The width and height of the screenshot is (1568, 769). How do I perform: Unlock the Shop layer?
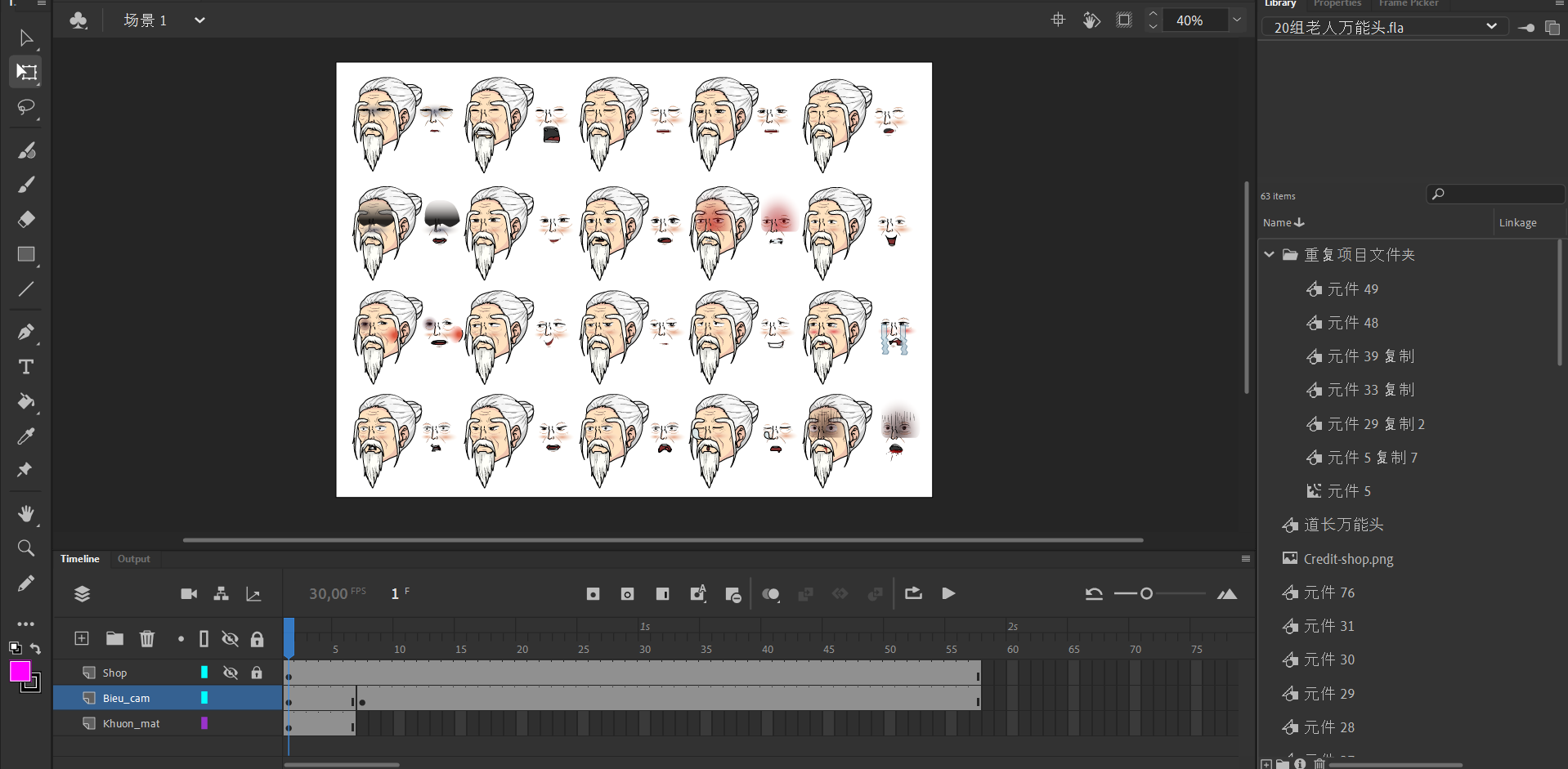[257, 673]
